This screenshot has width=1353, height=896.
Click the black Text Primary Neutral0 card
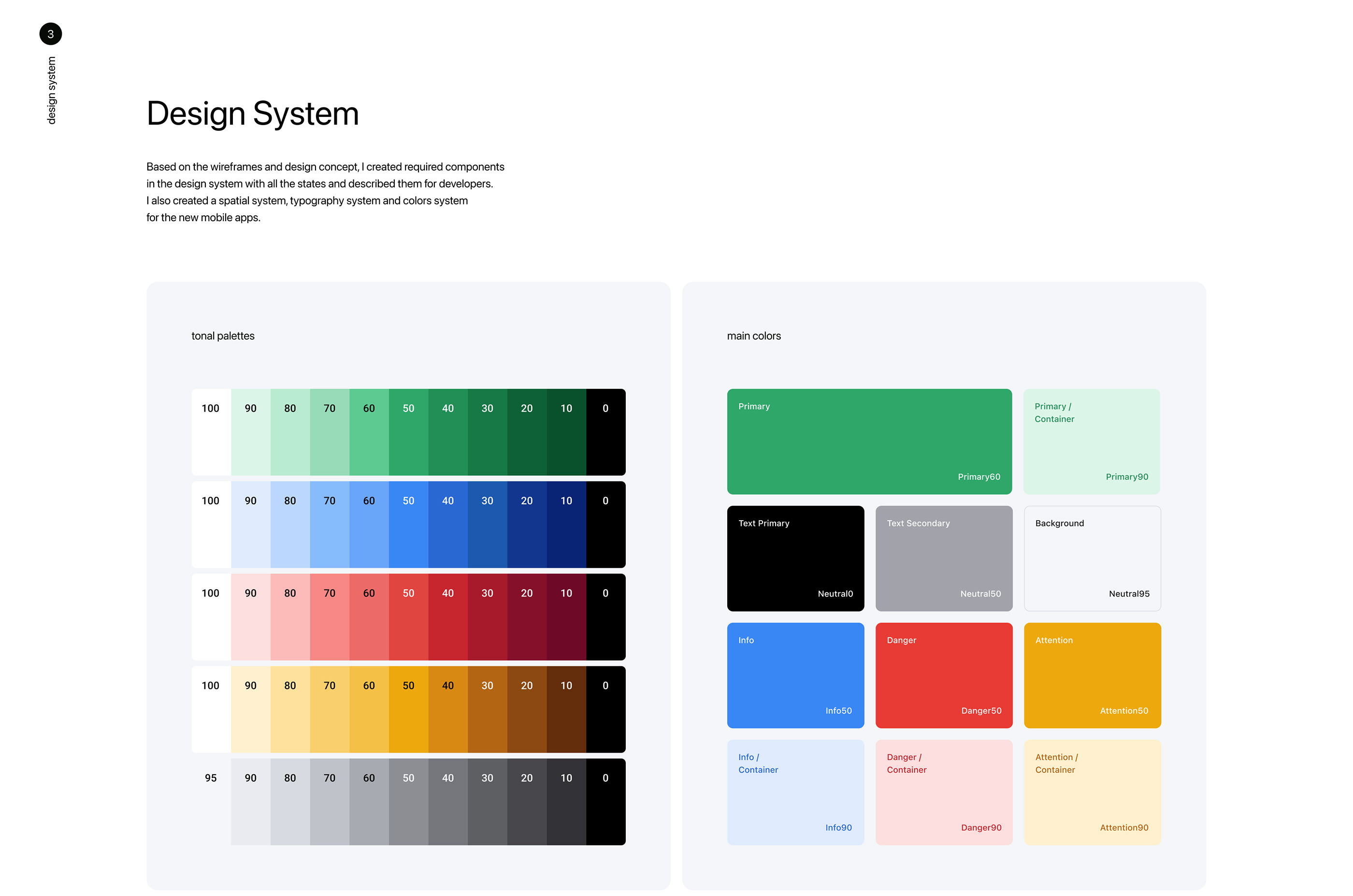(795, 558)
